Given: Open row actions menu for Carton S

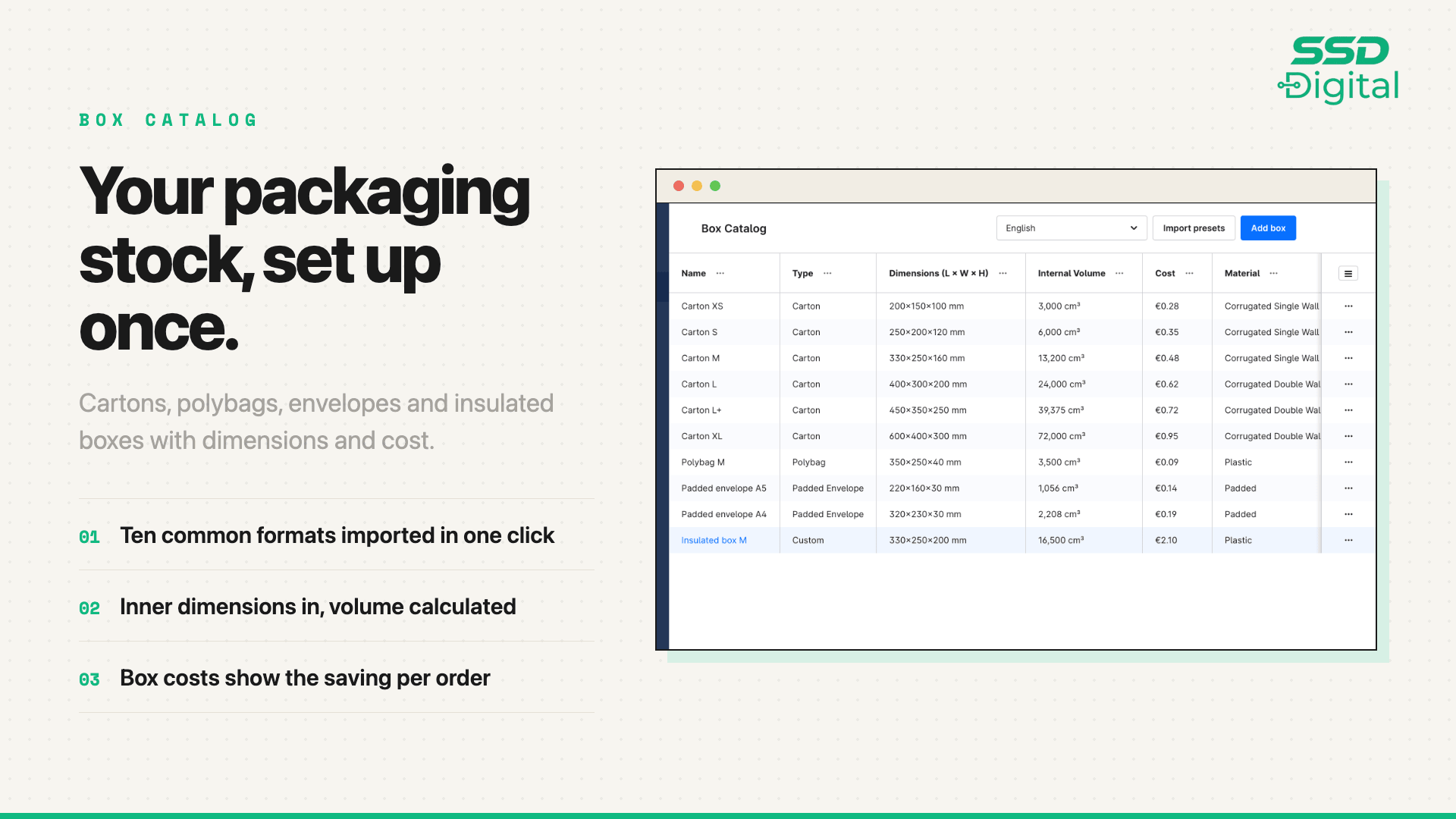Looking at the screenshot, I should pyautogui.click(x=1348, y=332).
